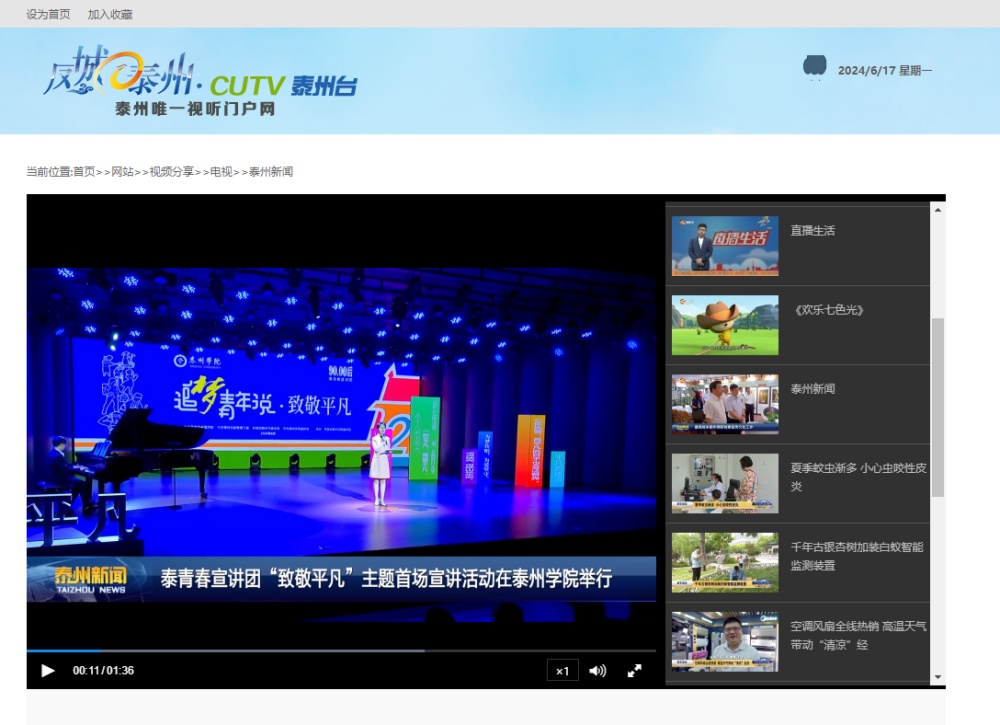Go to 视频分享 in breadcrumb
This screenshot has height=725, width=1000.
[171, 172]
